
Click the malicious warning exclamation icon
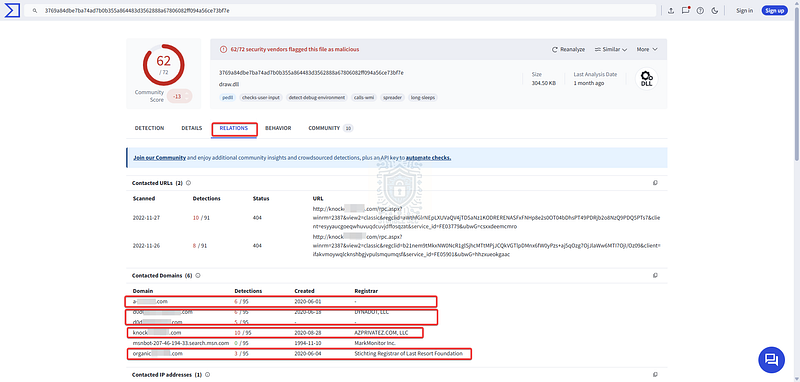click(x=223, y=49)
